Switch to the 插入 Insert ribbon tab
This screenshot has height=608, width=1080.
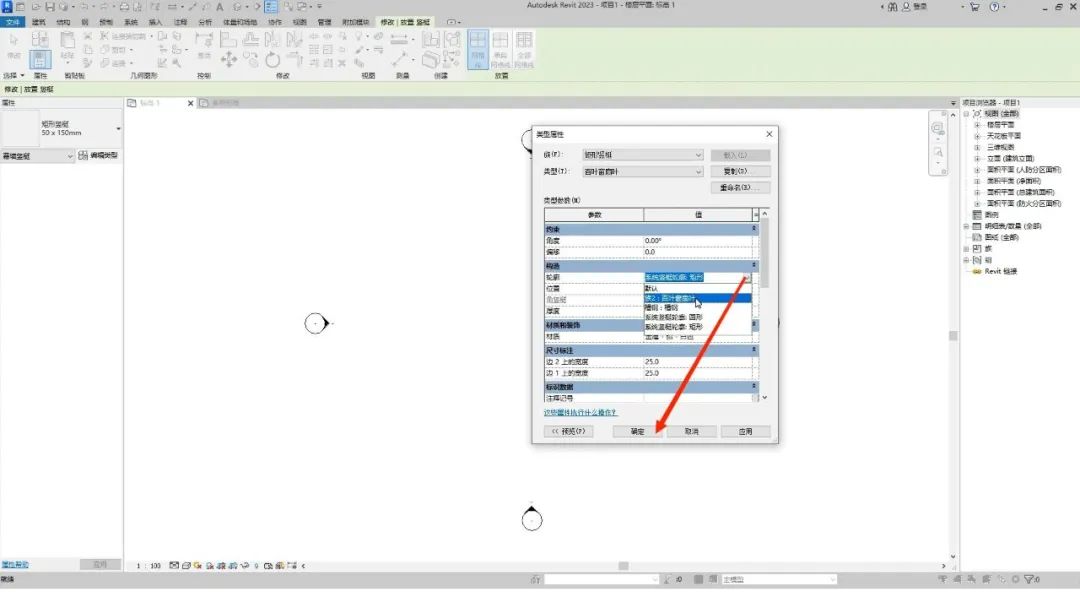pos(155,22)
